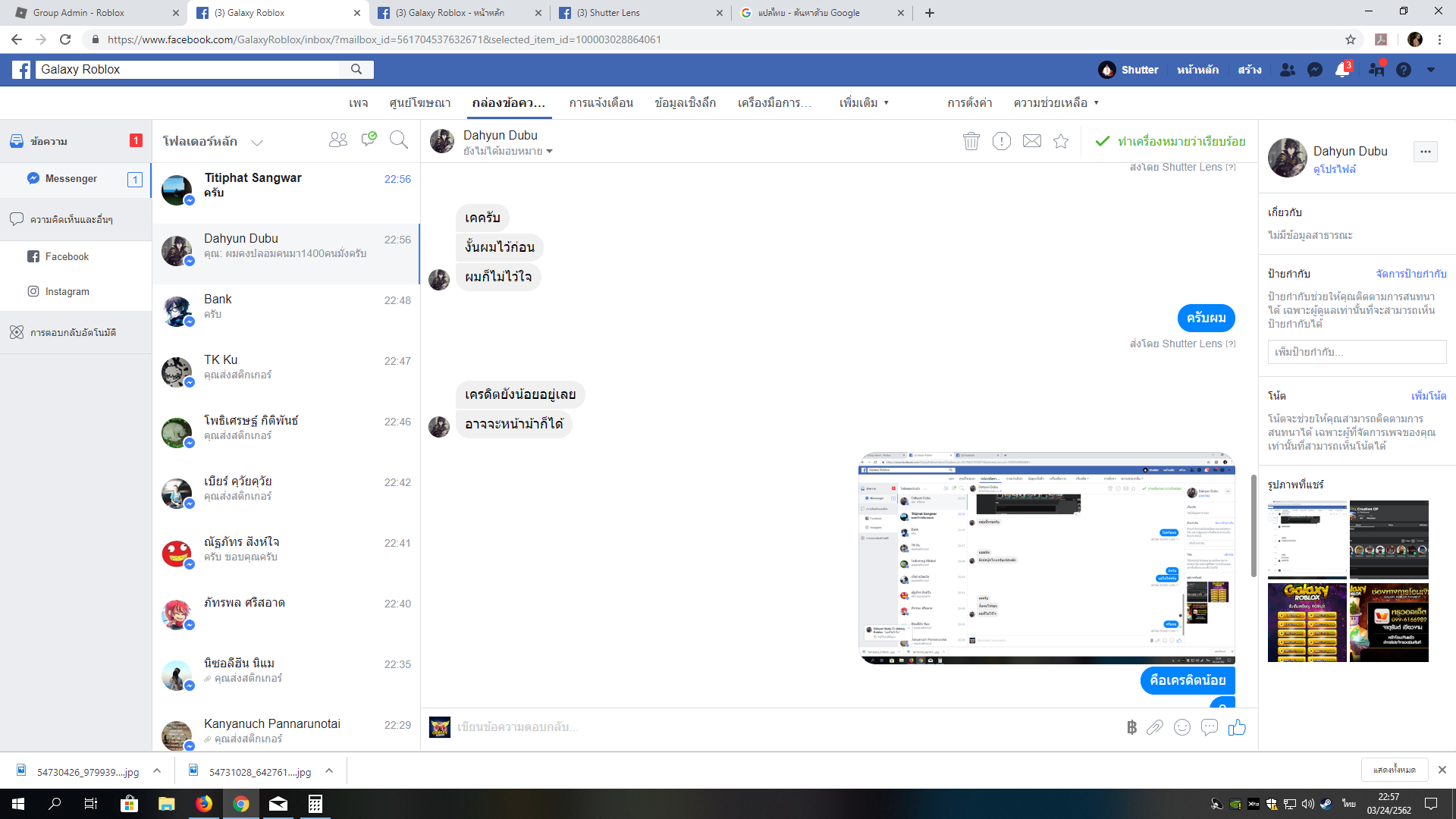Open saved replies speech bubble icon
Image resolution: width=1456 pixels, height=819 pixels.
click(1210, 727)
